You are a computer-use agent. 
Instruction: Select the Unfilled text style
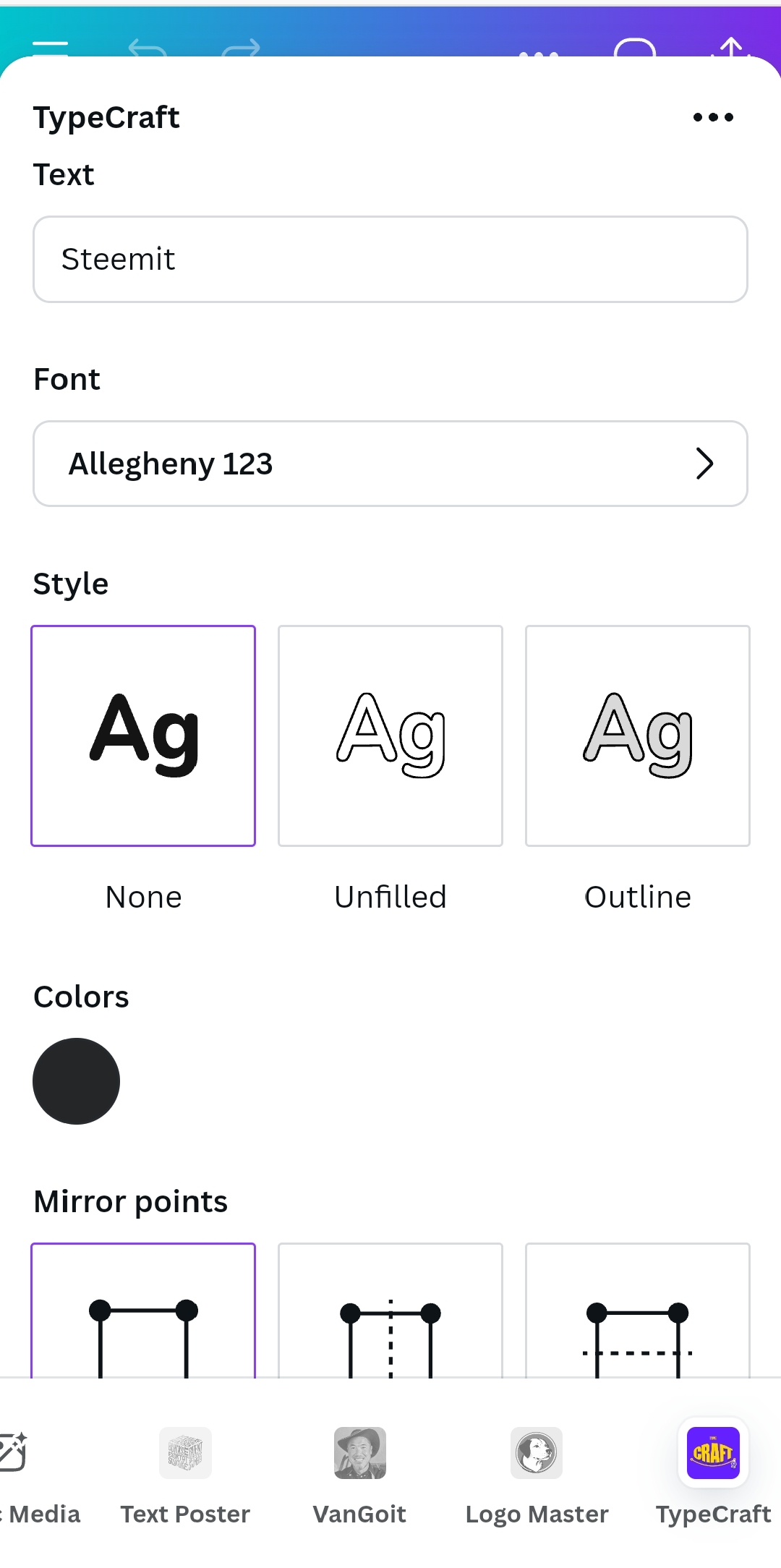point(390,736)
